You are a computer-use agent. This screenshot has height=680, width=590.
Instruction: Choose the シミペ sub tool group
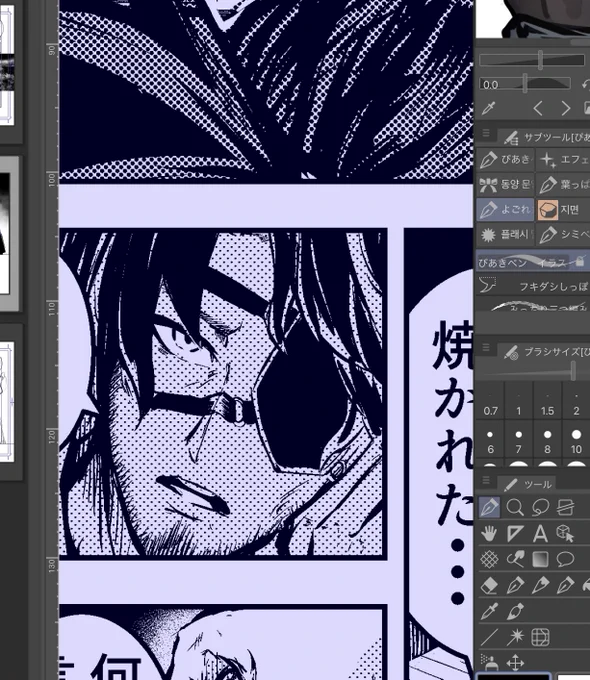point(563,235)
